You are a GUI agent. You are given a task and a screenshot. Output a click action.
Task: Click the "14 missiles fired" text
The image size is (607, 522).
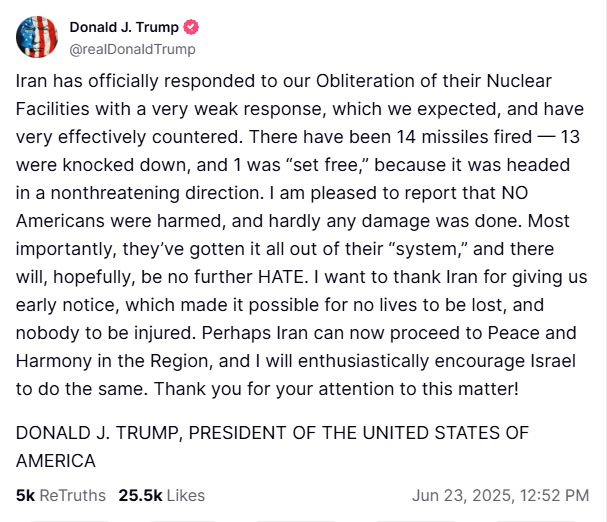(x=464, y=137)
